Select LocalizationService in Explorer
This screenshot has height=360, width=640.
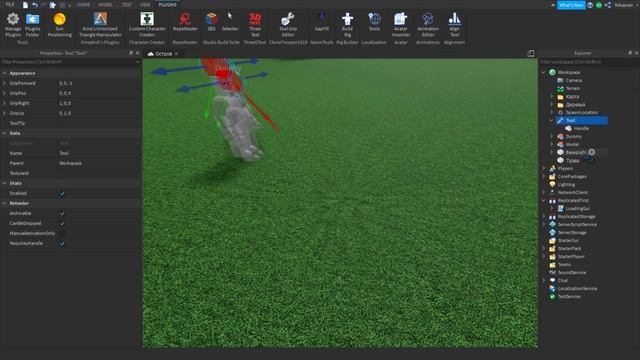(577, 289)
